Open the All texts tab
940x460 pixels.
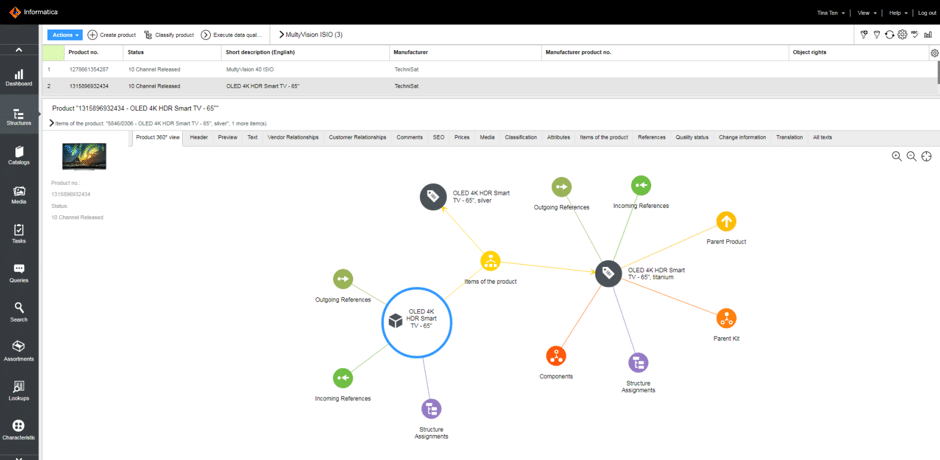click(x=822, y=137)
